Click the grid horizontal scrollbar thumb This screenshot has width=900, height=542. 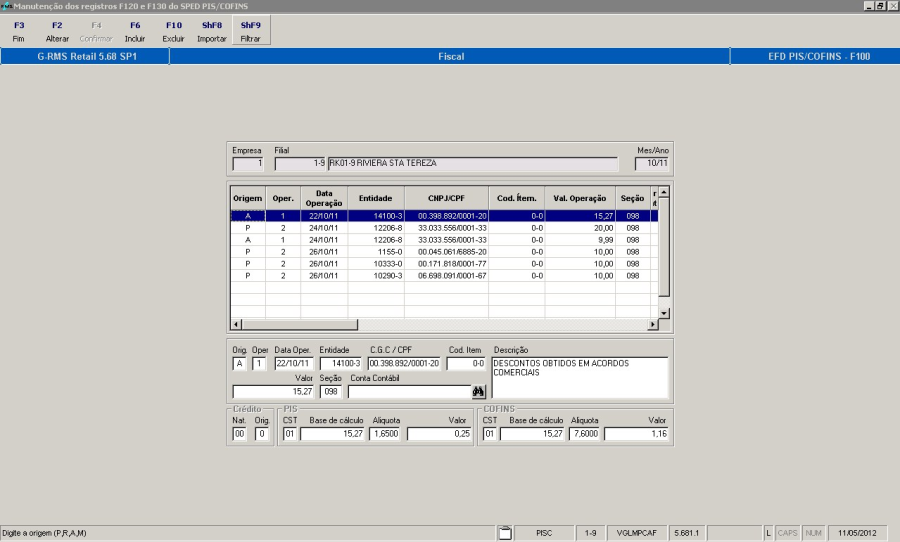[300, 324]
